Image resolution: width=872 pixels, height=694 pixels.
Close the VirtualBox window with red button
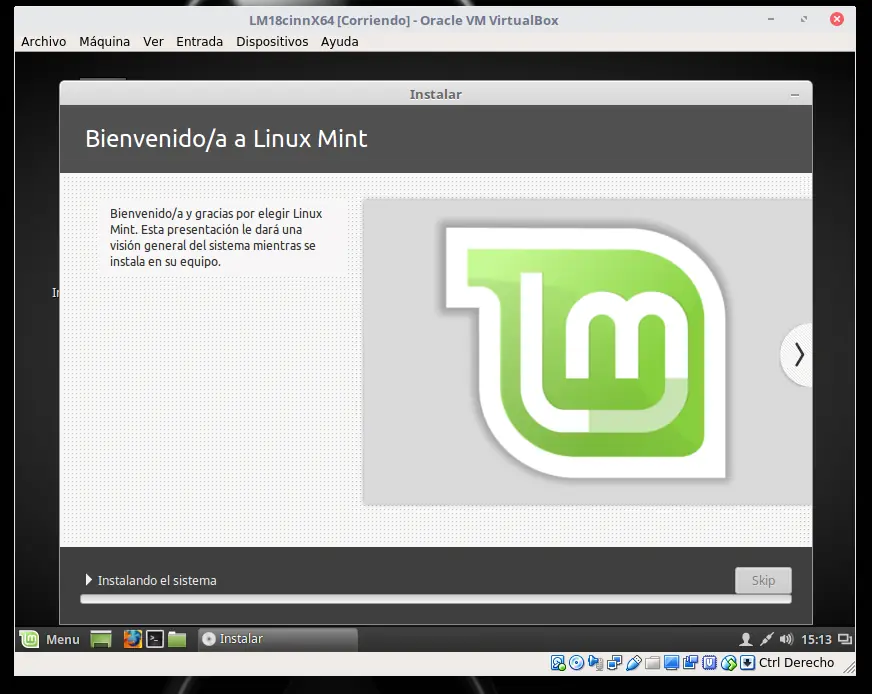pos(837,19)
